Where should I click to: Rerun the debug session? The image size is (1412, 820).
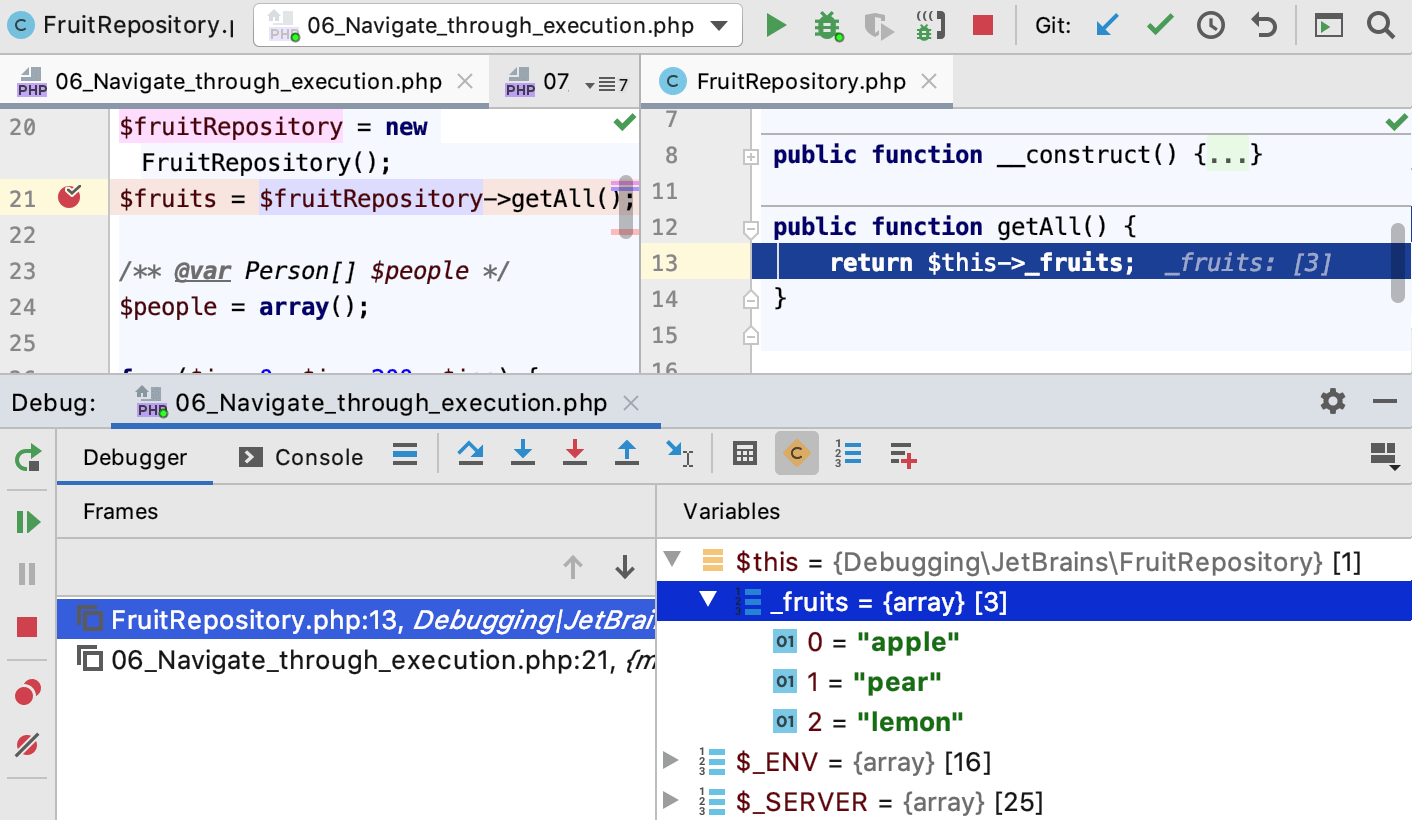[28, 459]
